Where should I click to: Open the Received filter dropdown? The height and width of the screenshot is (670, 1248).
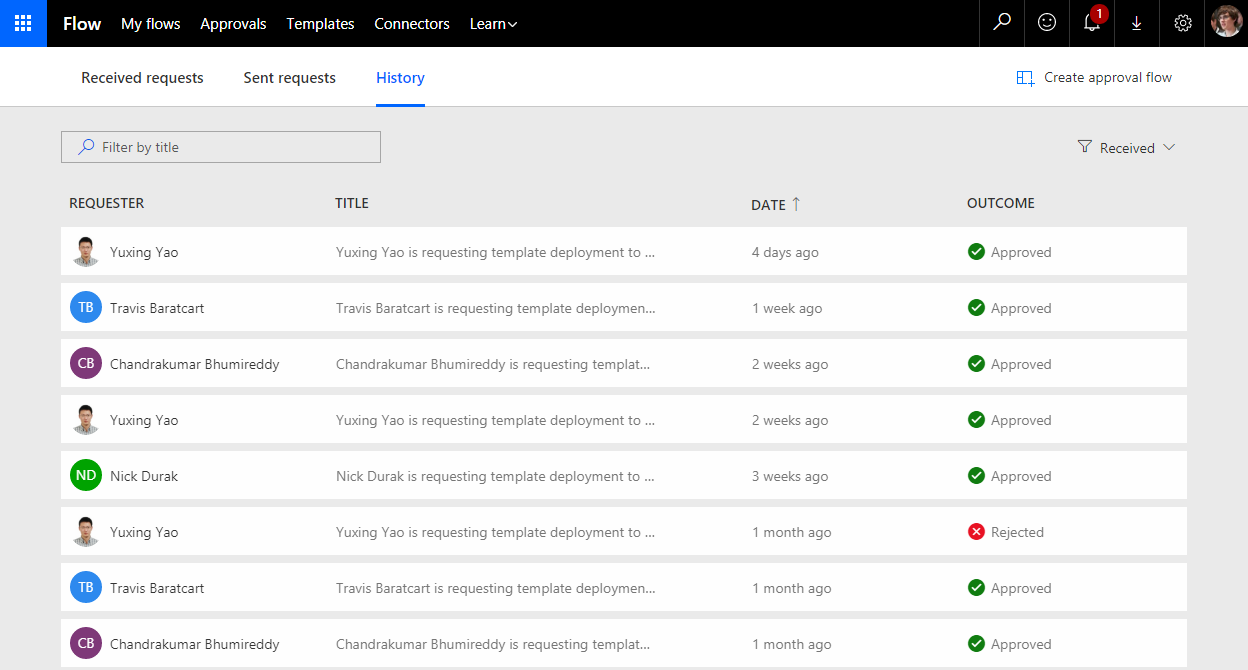coord(1127,148)
